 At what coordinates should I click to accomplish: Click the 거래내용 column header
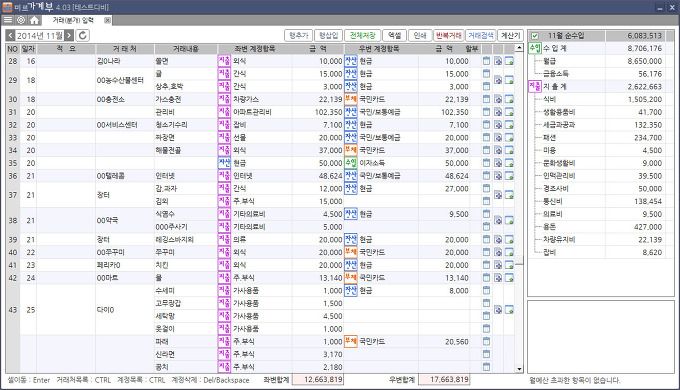pos(186,49)
